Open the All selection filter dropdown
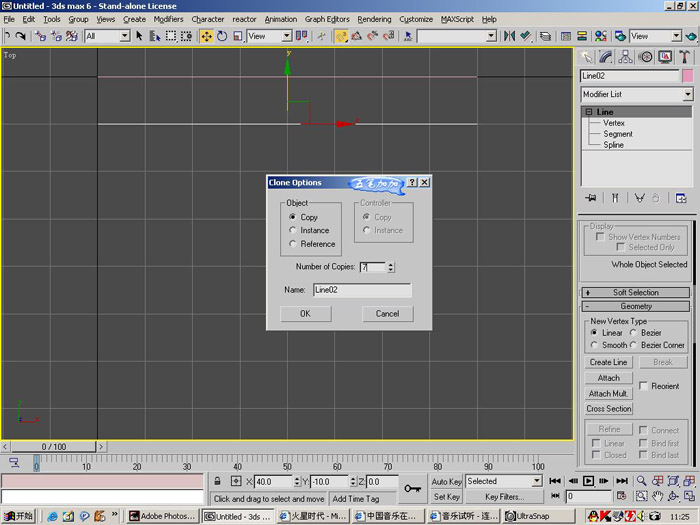This screenshot has width=700, height=525. click(x=125, y=36)
